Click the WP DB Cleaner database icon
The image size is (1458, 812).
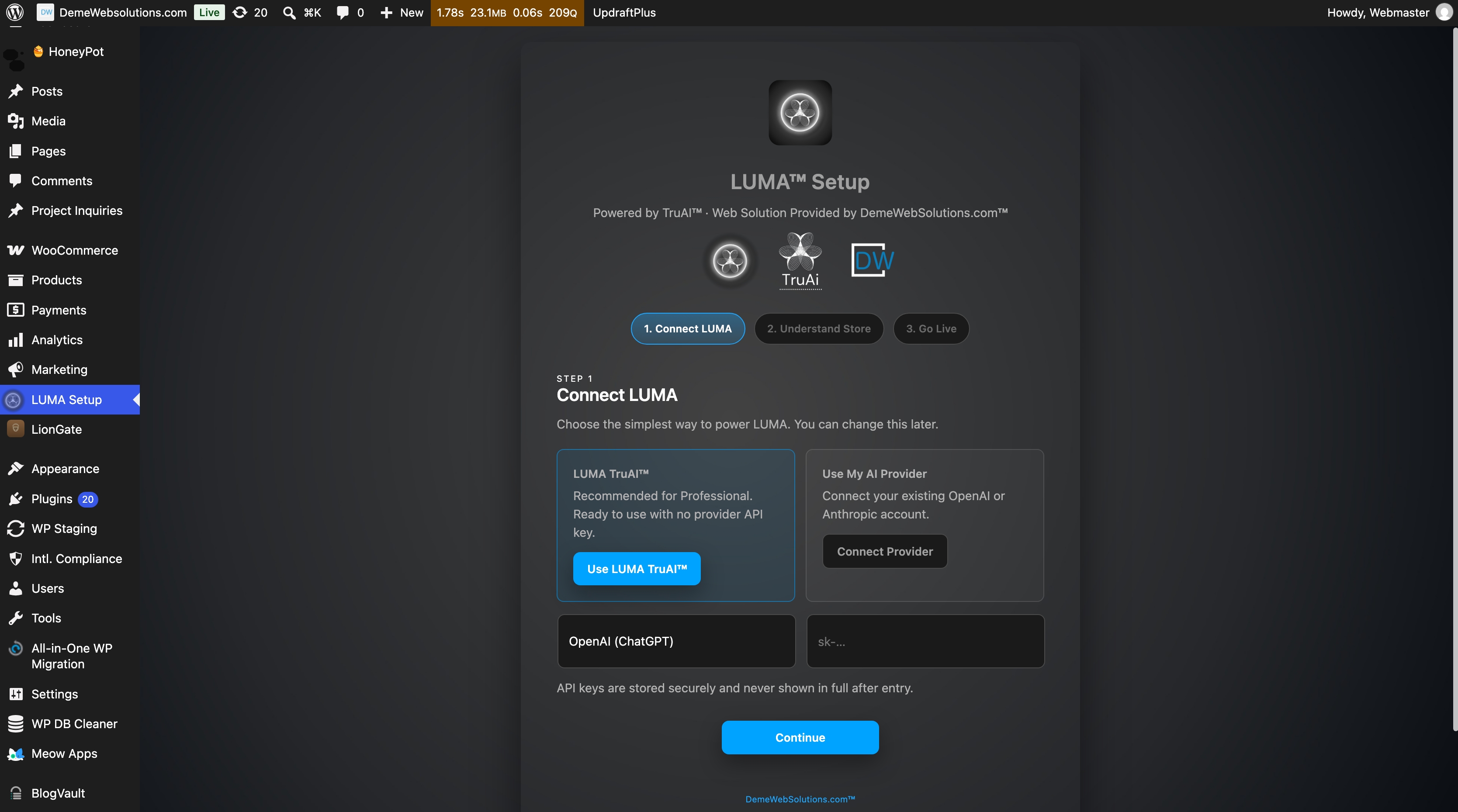[16, 724]
